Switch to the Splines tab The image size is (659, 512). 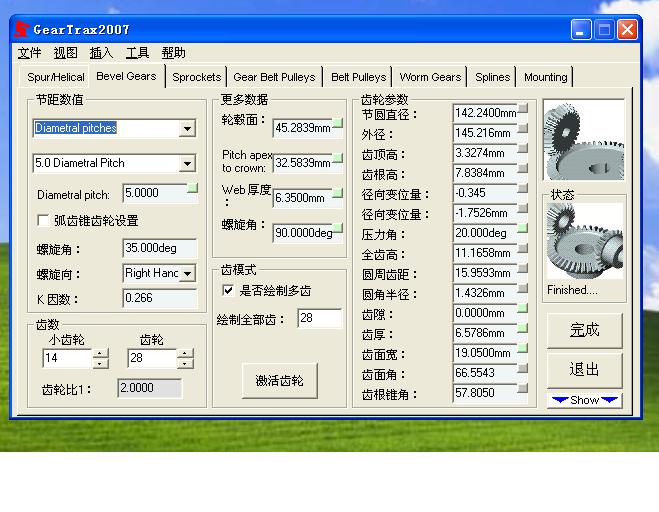pyautogui.click(x=492, y=77)
